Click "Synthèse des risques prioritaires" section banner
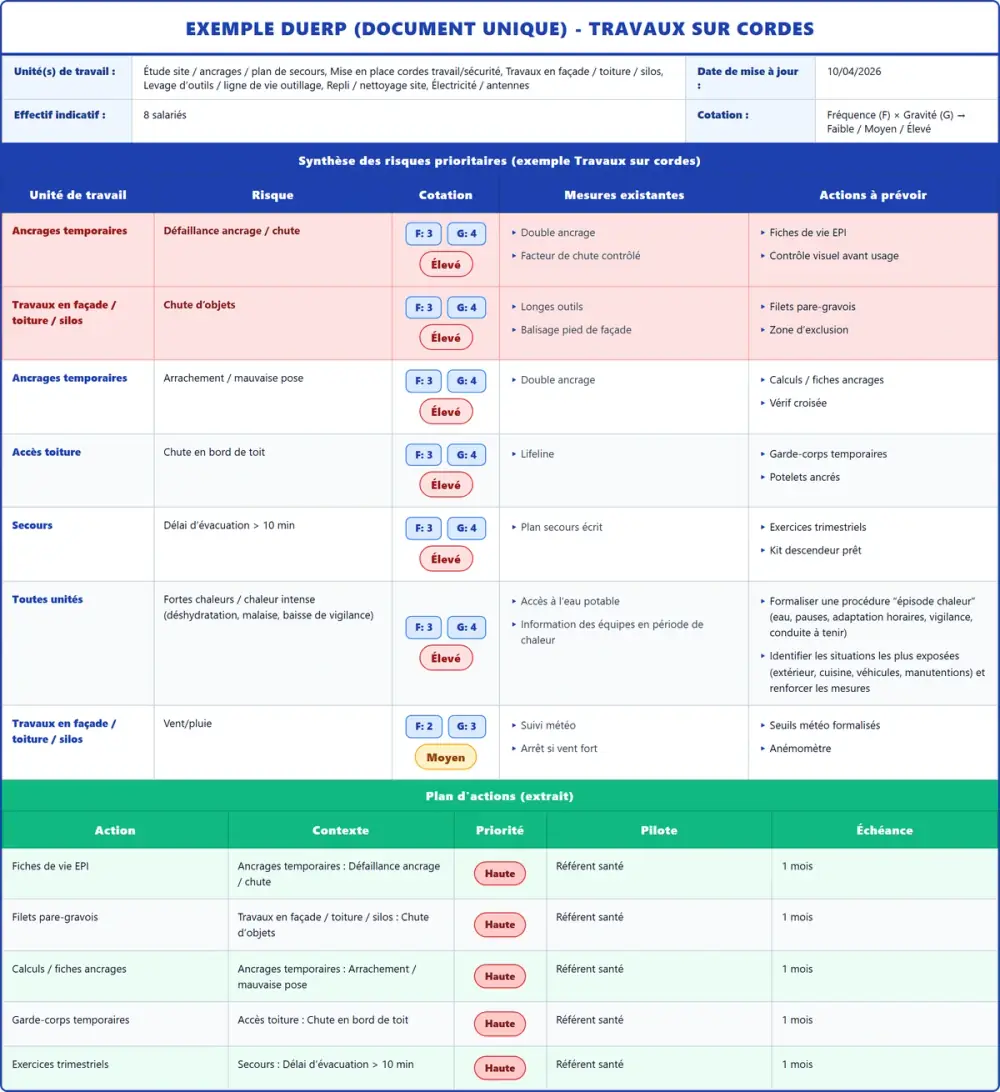This screenshot has width=1000, height=1092. [499, 161]
